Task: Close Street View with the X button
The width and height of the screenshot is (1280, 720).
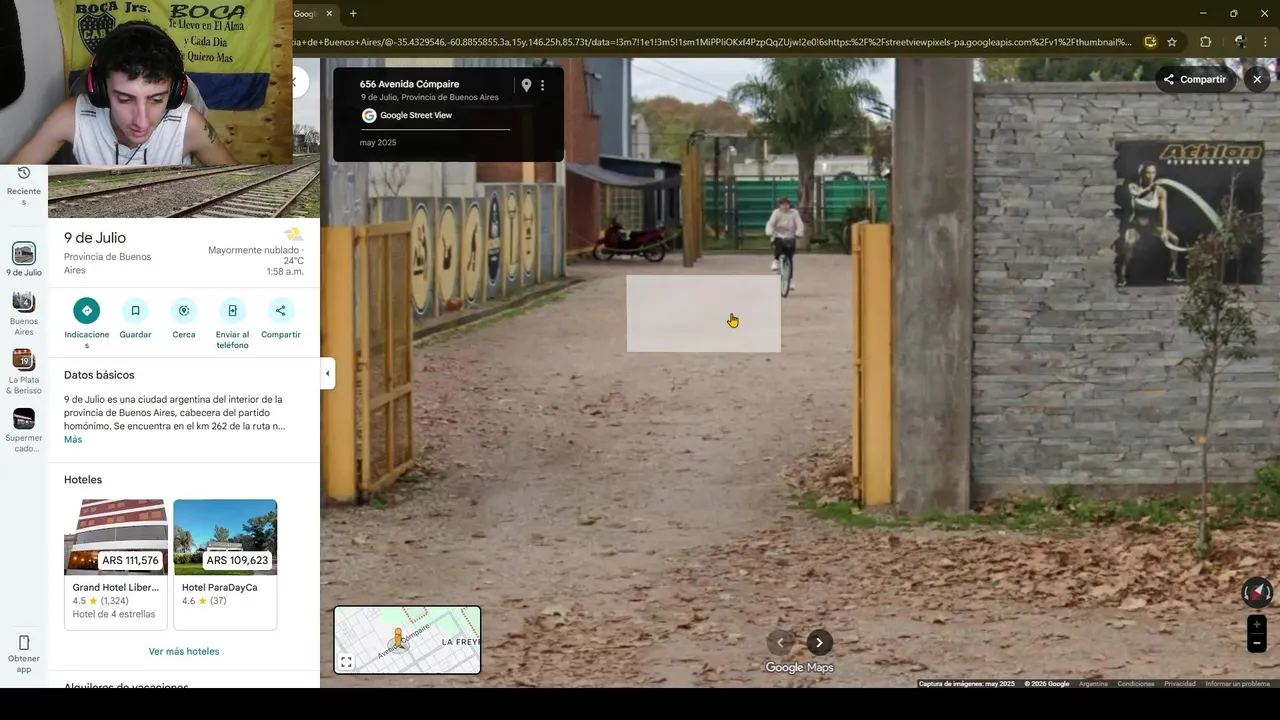Action: (1257, 79)
